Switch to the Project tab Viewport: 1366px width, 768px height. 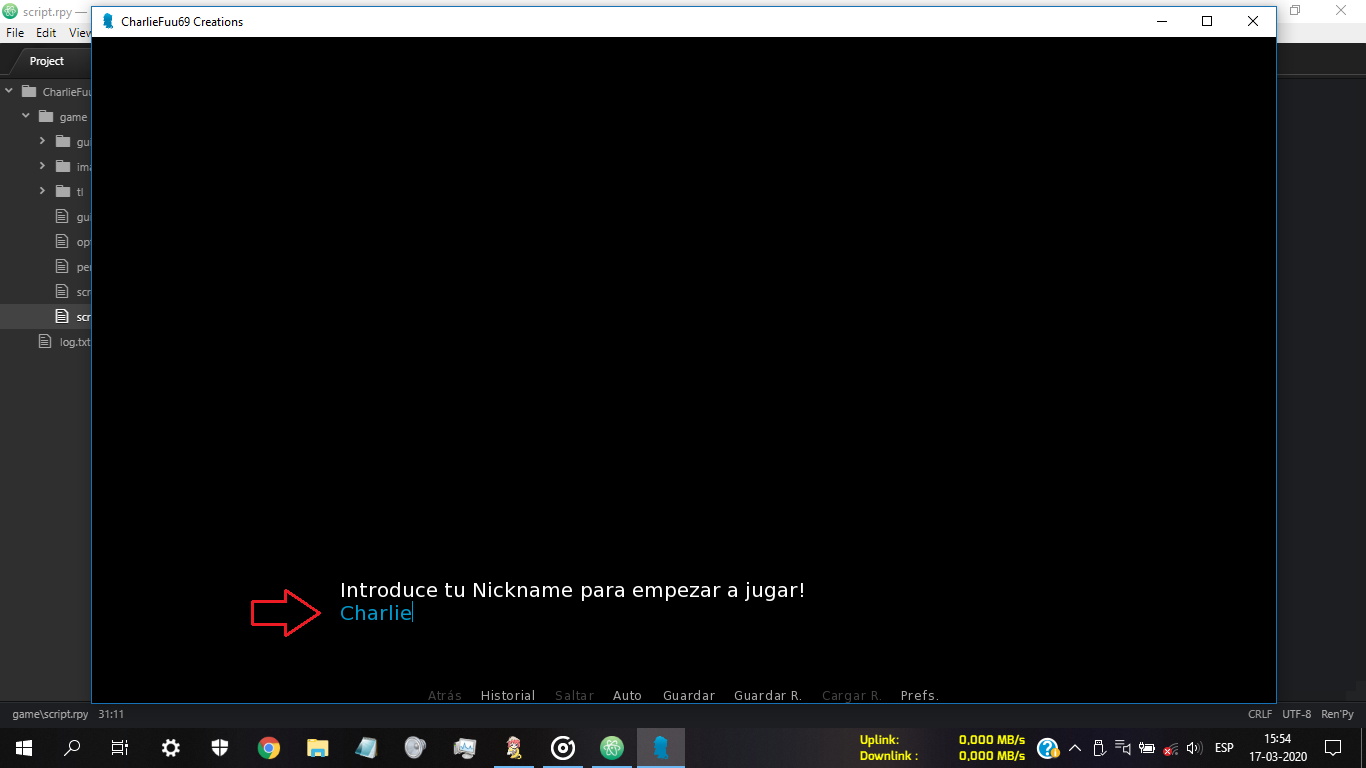click(x=47, y=61)
